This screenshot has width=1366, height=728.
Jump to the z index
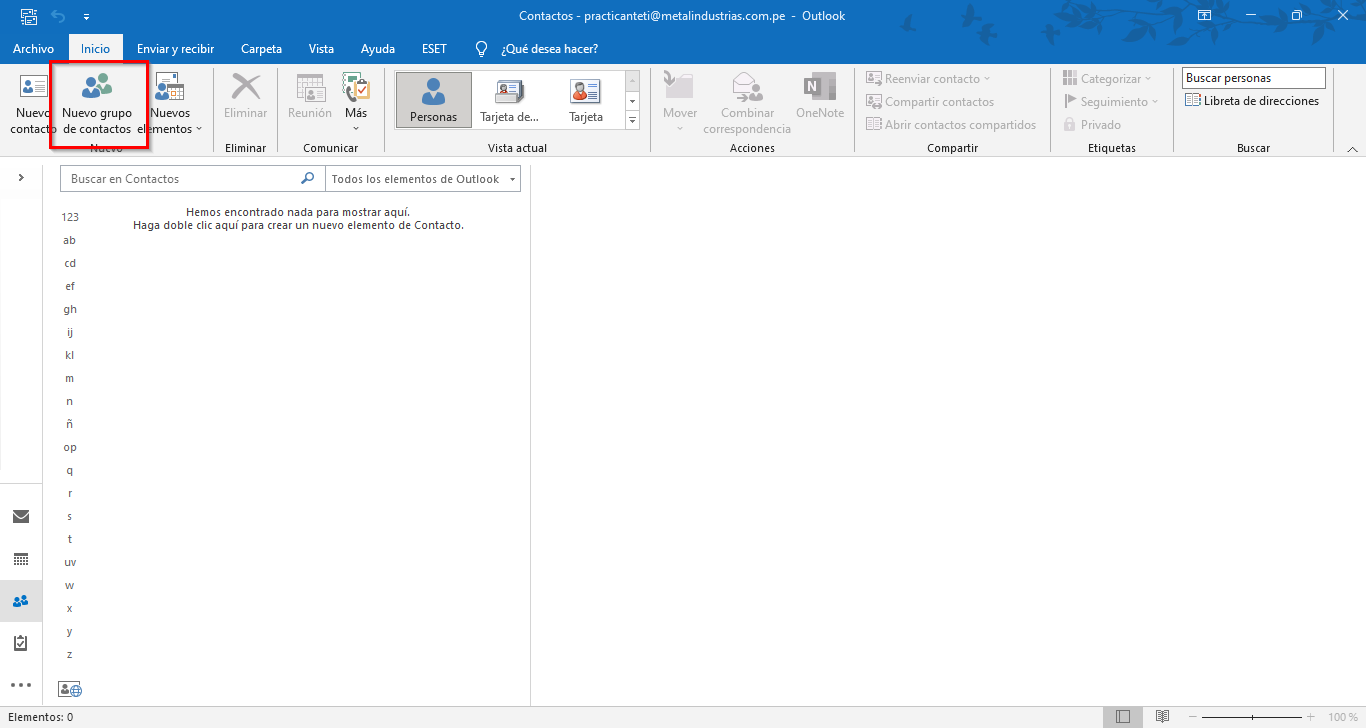pos(70,654)
